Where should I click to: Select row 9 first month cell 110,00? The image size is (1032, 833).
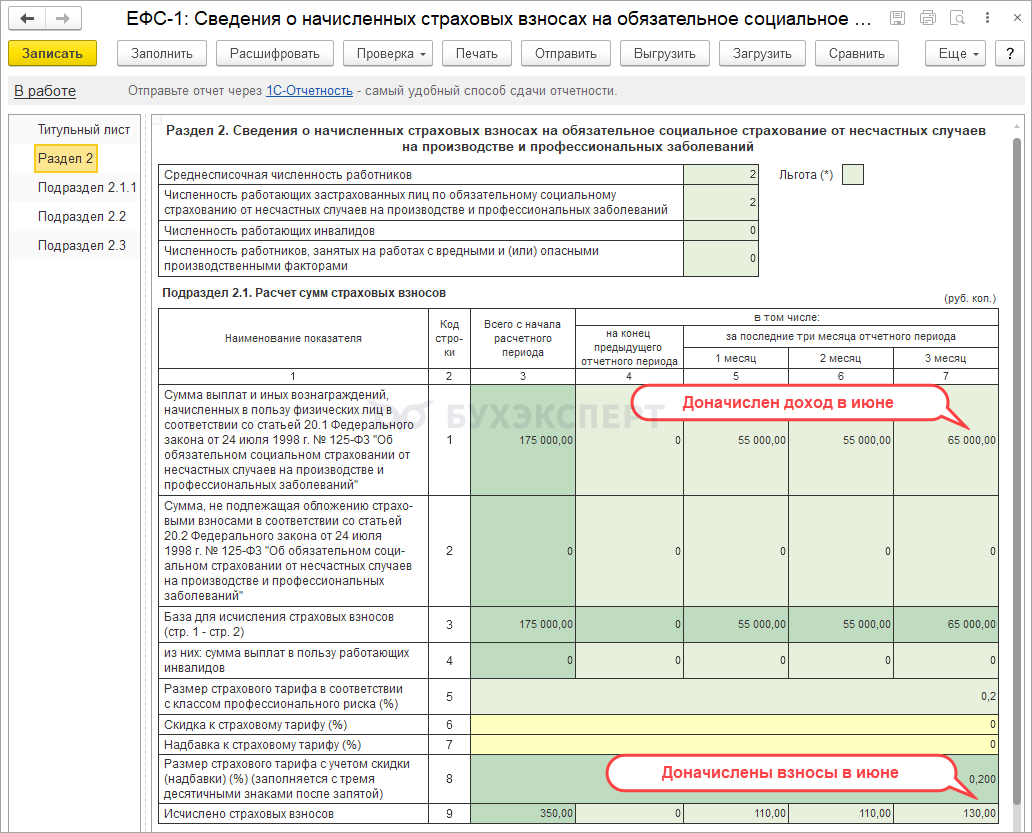[x=736, y=813]
